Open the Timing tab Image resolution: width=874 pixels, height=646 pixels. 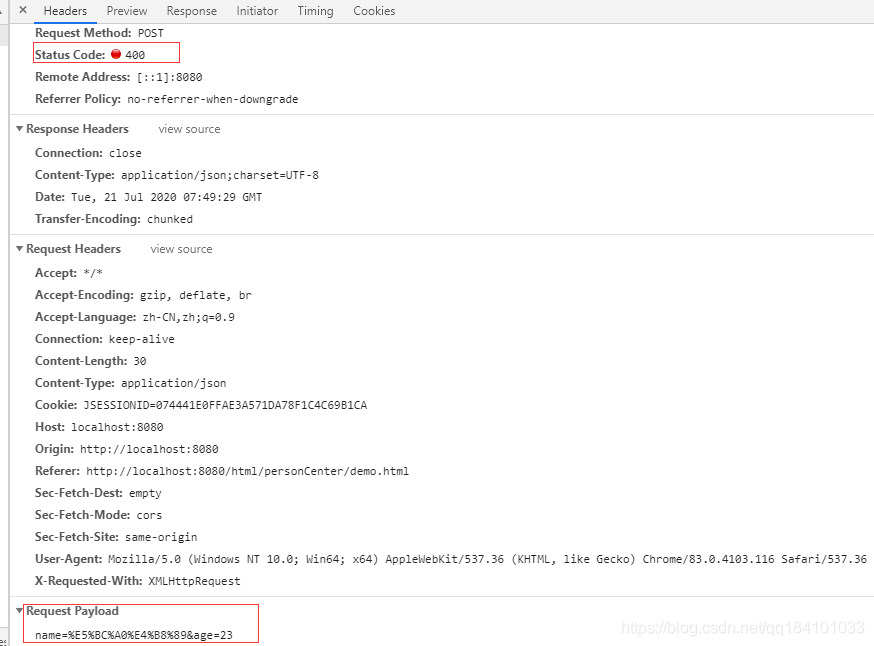click(x=315, y=11)
